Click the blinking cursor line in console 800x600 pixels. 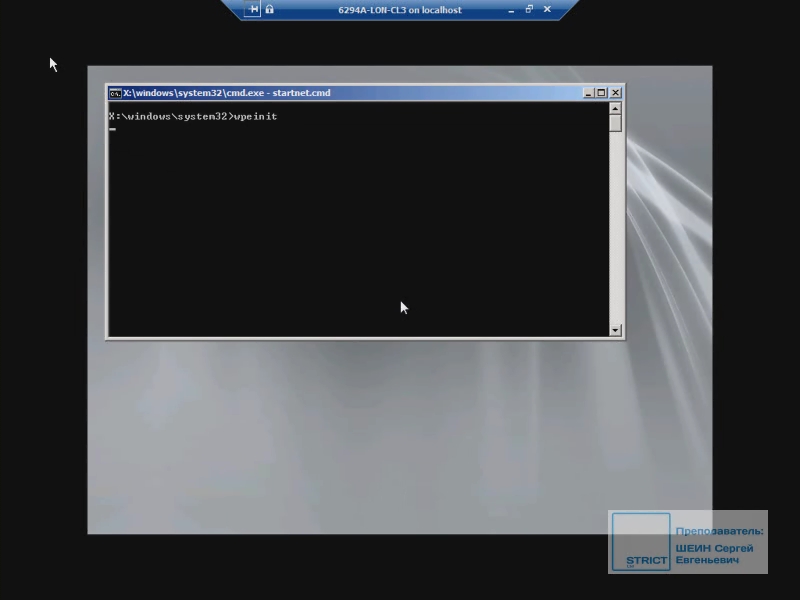click(x=113, y=130)
